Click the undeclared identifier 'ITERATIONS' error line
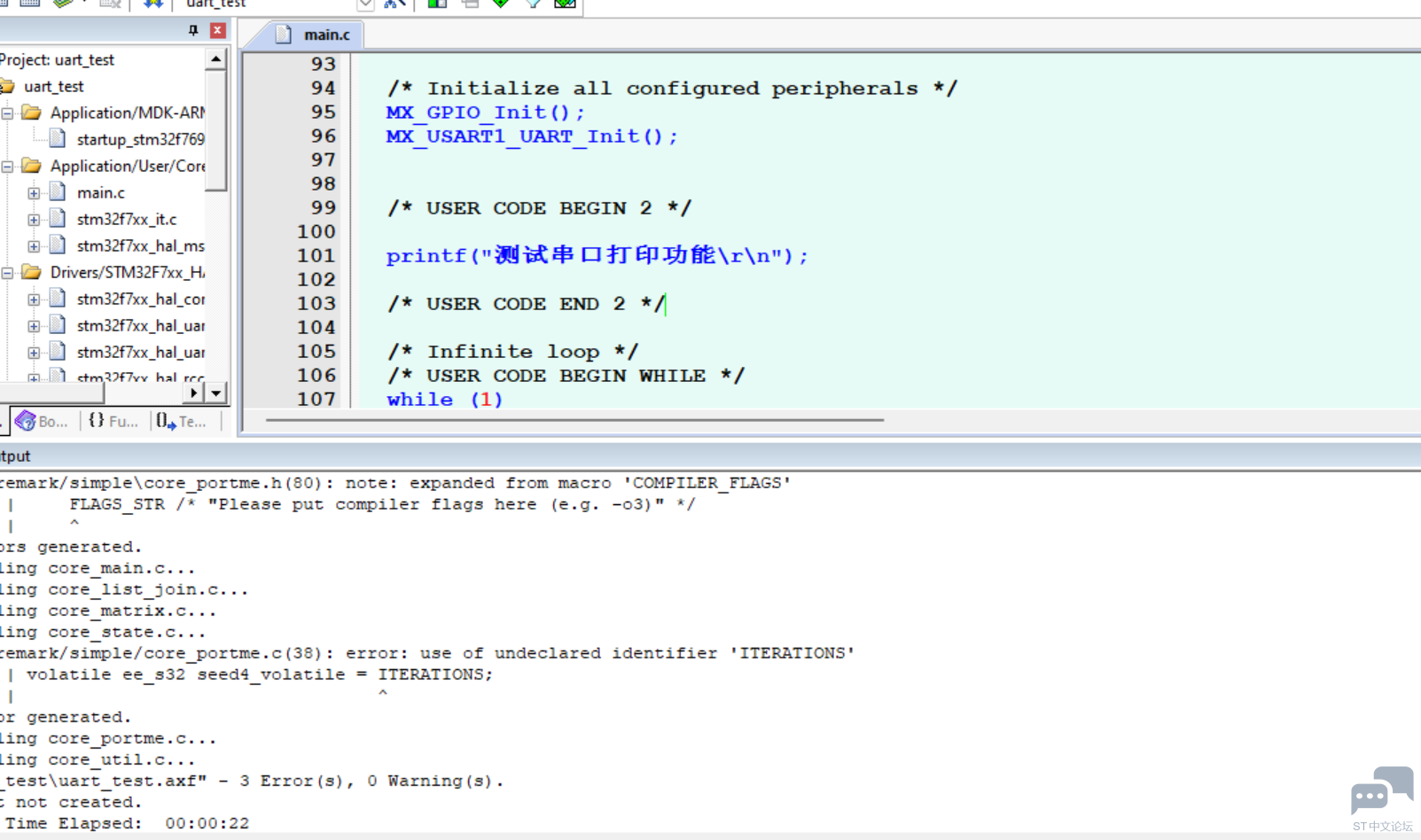This screenshot has height=840, width=1421. (427, 653)
